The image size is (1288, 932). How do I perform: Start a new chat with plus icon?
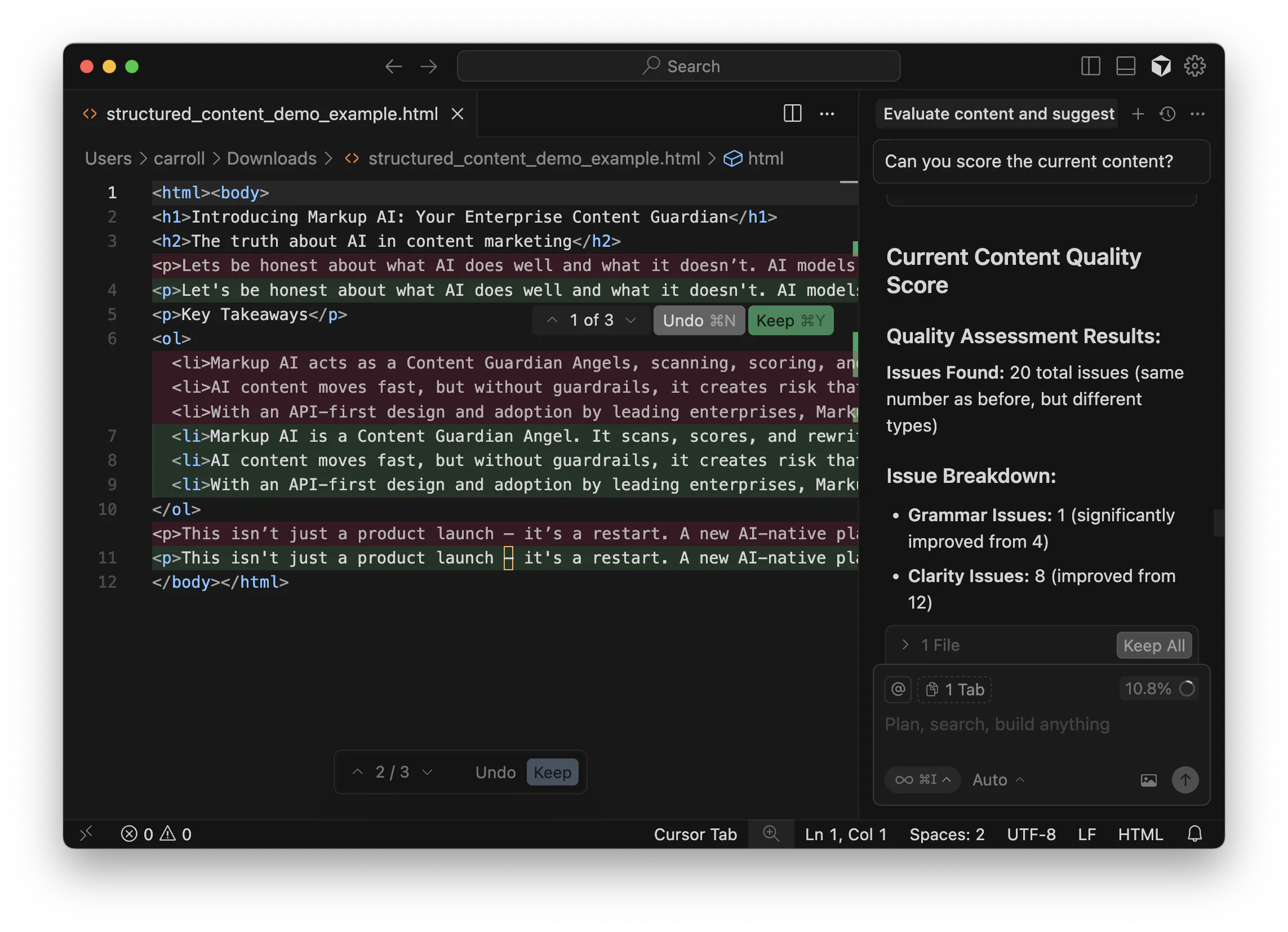tap(1138, 114)
